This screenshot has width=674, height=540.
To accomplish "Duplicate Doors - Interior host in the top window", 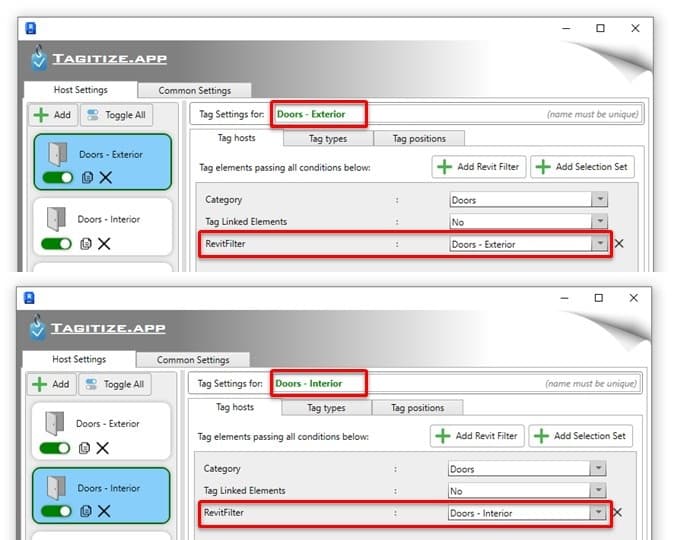I will pyautogui.click(x=86, y=244).
